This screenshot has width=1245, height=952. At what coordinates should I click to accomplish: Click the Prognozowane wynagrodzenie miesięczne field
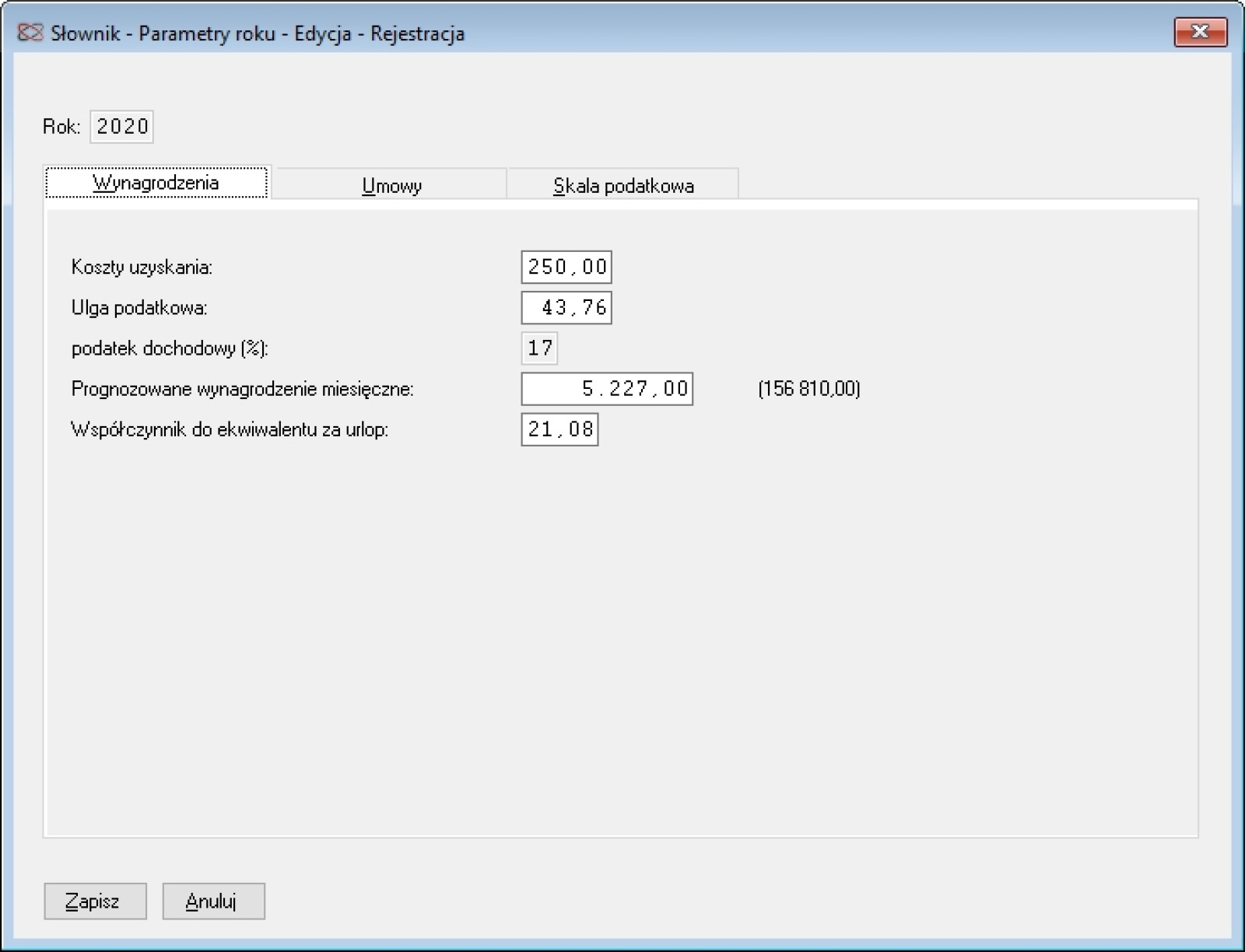(607, 389)
